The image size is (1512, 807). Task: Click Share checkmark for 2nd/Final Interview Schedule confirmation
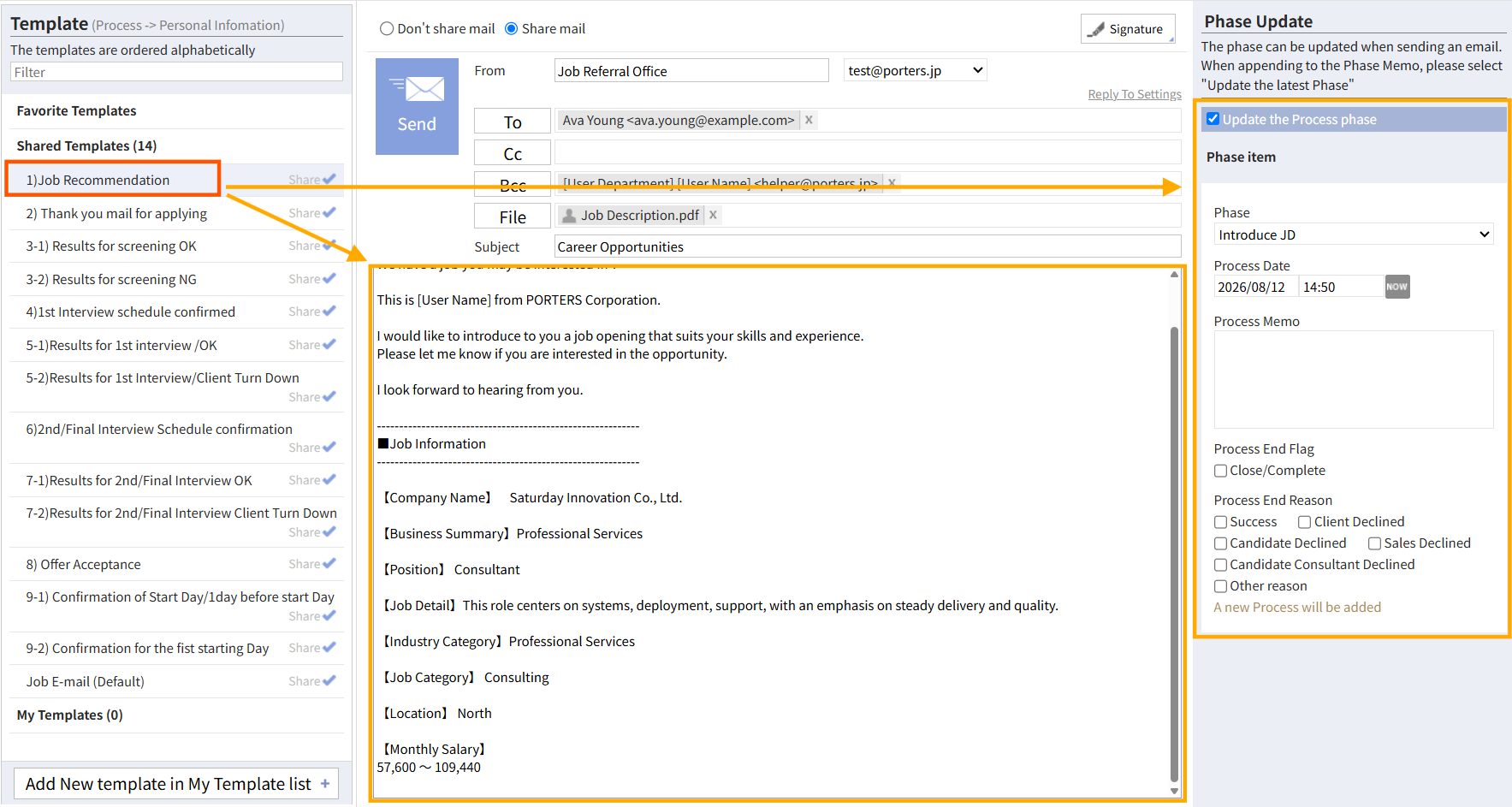(x=329, y=447)
